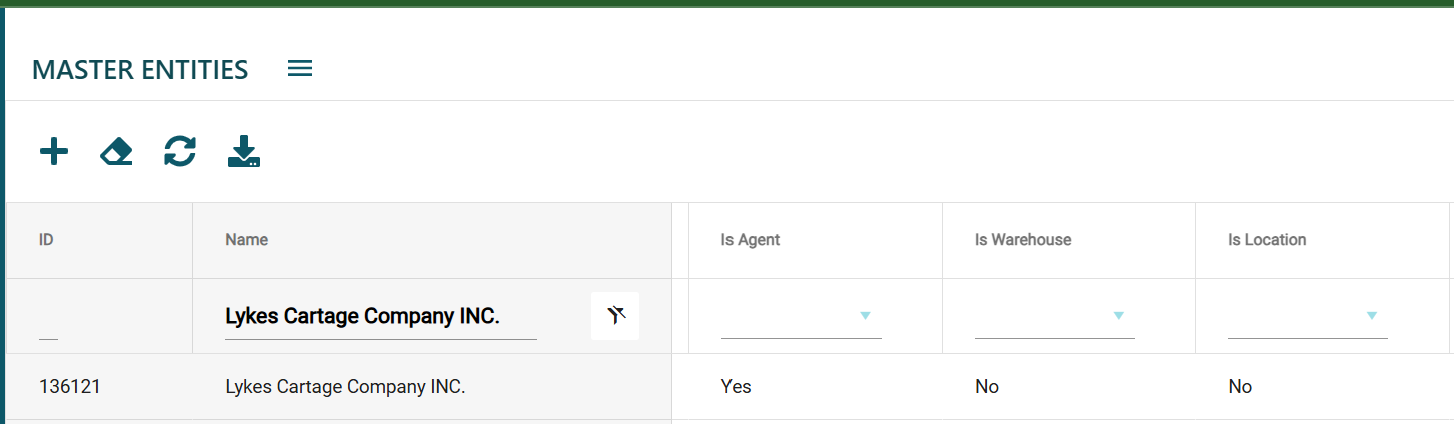Viewport: 1454px width, 424px height.
Task: Clear filters with the eraser icon
Action: click(x=117, y=152)
